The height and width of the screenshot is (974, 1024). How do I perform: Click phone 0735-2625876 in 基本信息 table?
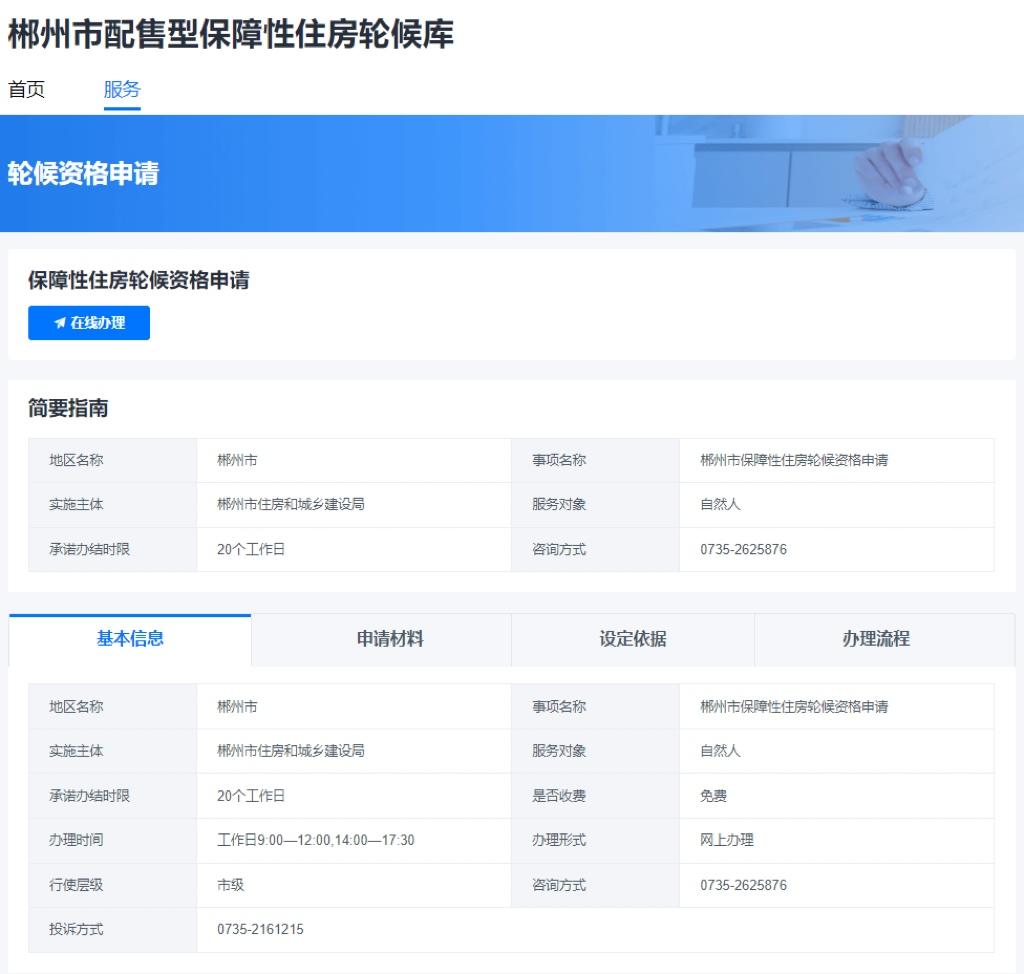[x=743, y=885]
